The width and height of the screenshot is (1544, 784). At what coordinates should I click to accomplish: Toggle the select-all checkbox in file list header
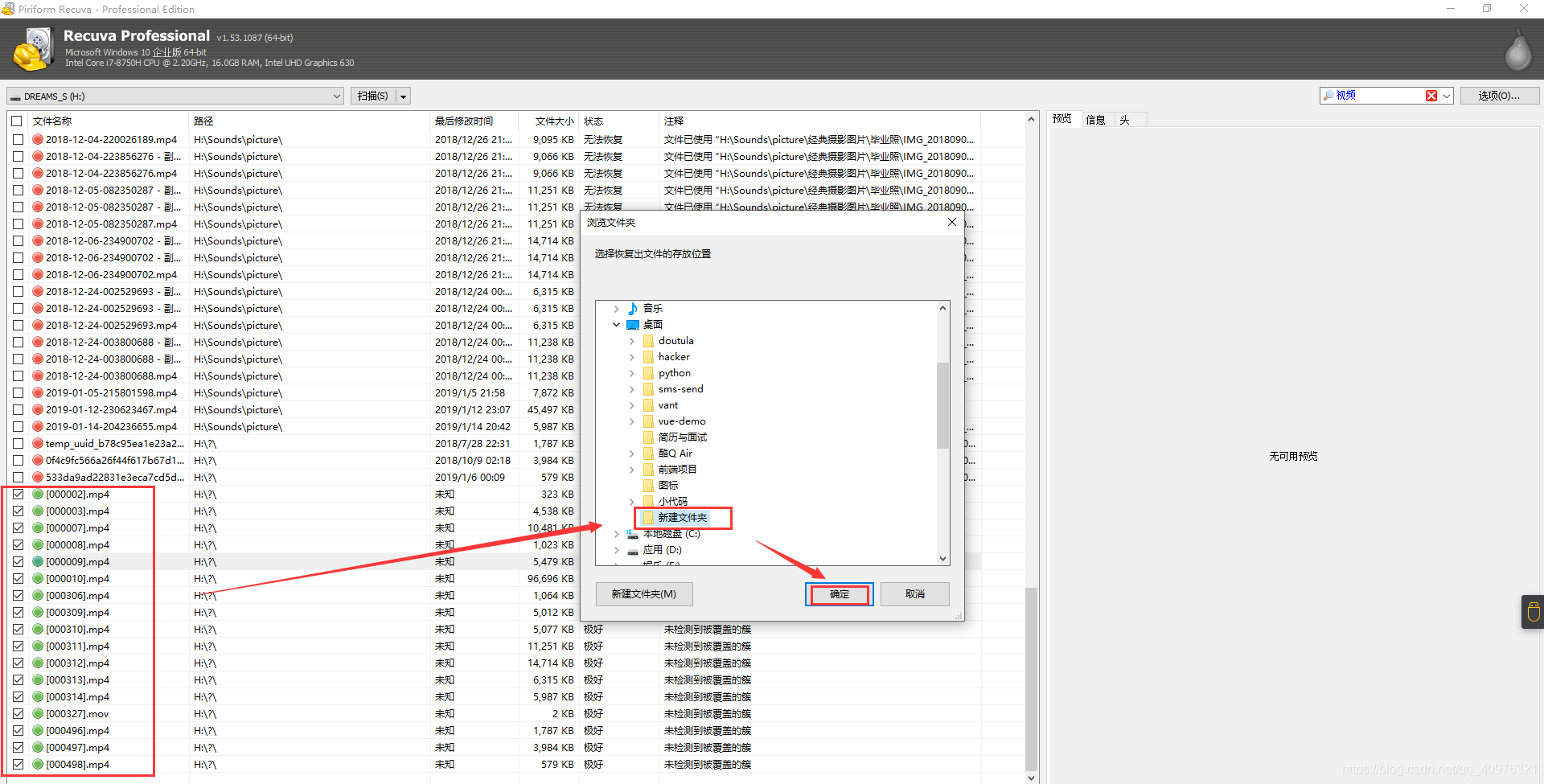[17, 121]
